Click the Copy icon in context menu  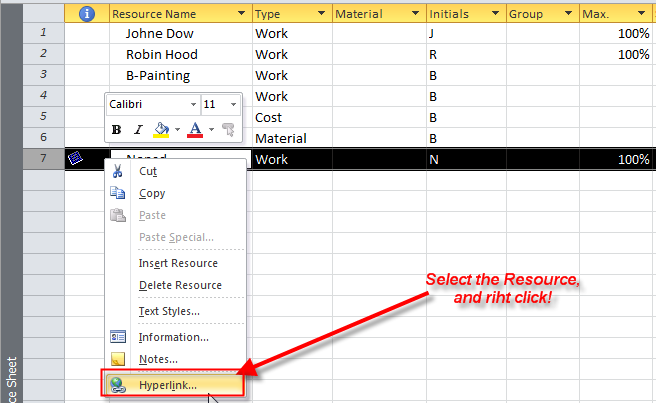click(x=118, y=193)
